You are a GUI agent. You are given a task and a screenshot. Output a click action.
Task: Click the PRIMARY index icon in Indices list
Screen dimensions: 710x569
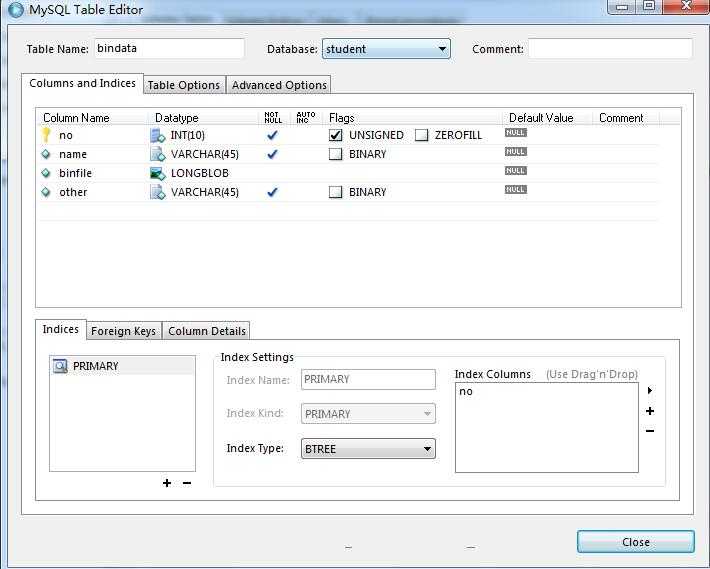click(60, 366)
